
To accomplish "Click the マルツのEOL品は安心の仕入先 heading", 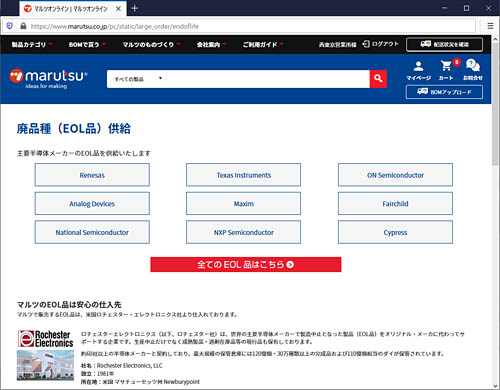I will (69, 304).
